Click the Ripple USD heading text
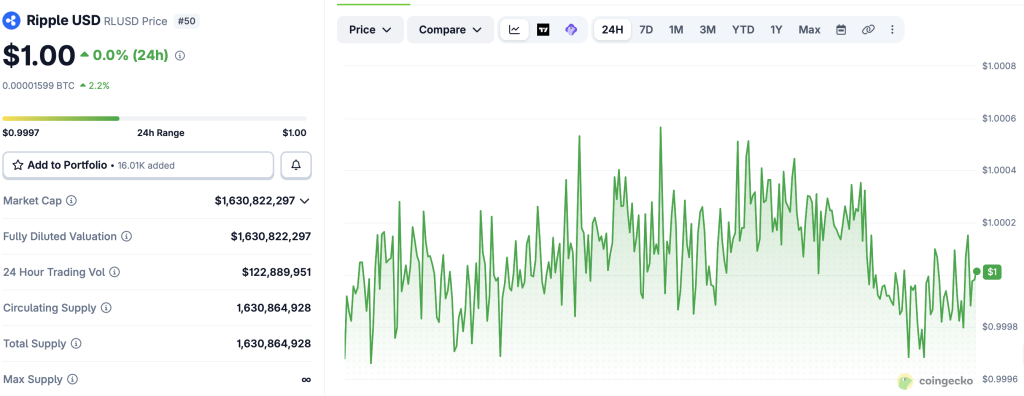The height and width of the screenshot is (396, 1024). pos(63,21)
